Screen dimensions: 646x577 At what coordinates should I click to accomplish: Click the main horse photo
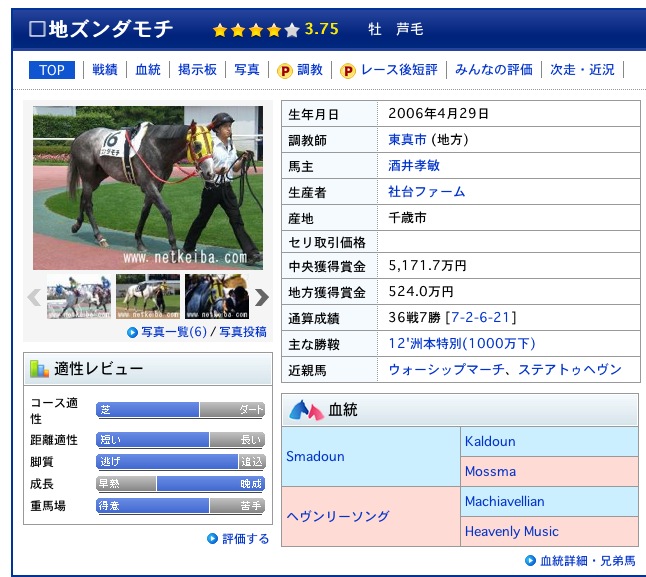tap(147, 187)
